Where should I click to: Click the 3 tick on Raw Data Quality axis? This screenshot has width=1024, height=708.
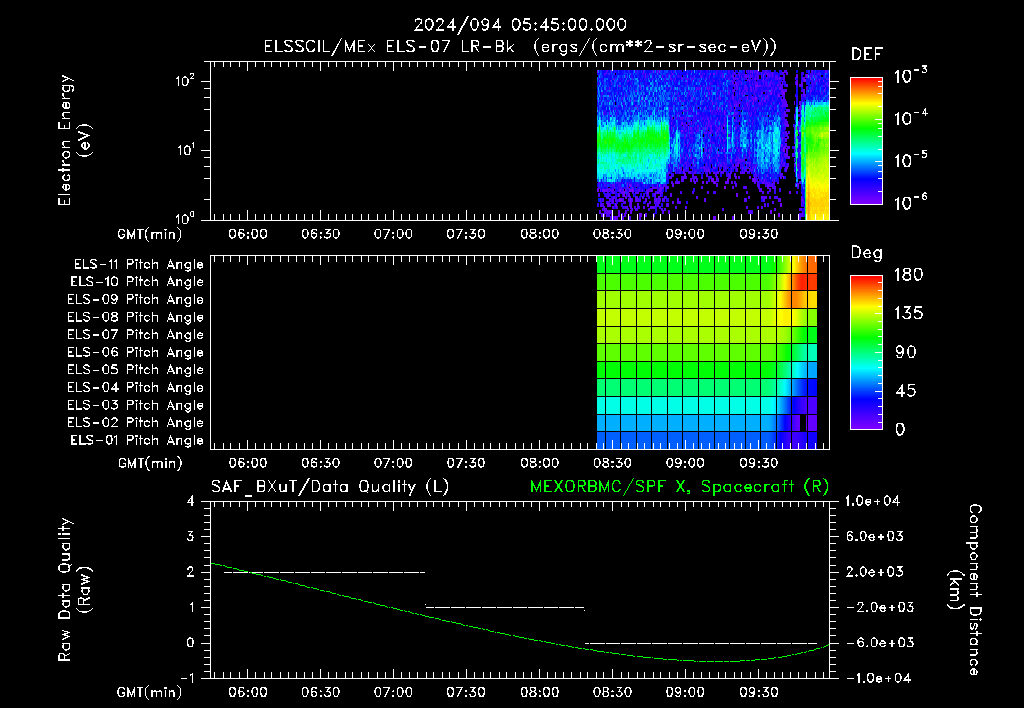click(191, 536)
